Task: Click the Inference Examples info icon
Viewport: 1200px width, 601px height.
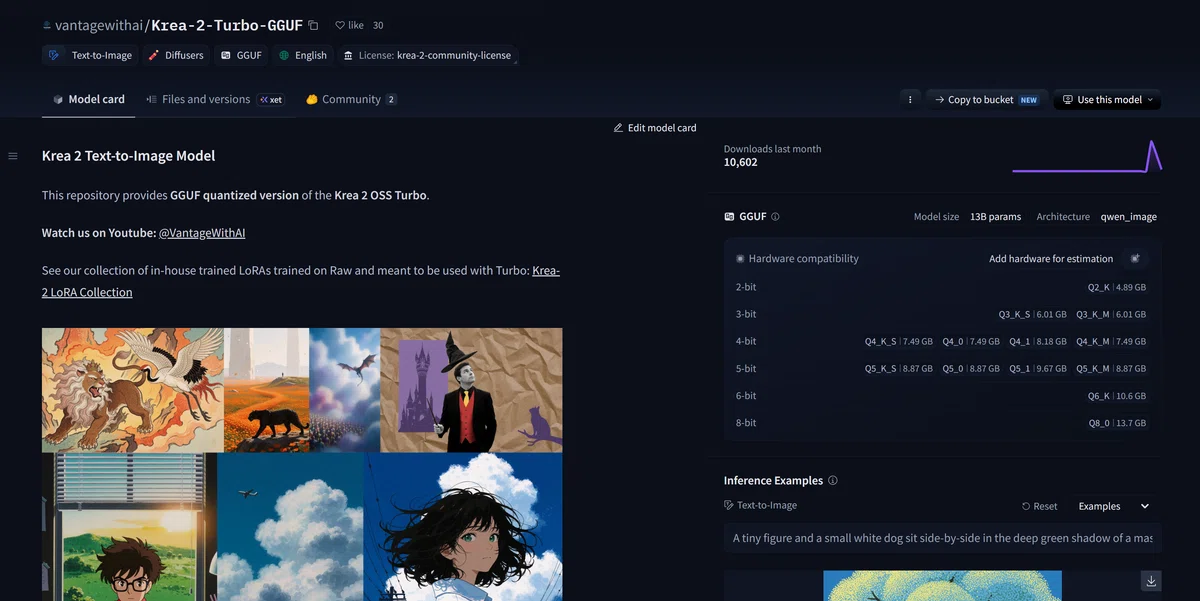Action: (x=833, y=481)
